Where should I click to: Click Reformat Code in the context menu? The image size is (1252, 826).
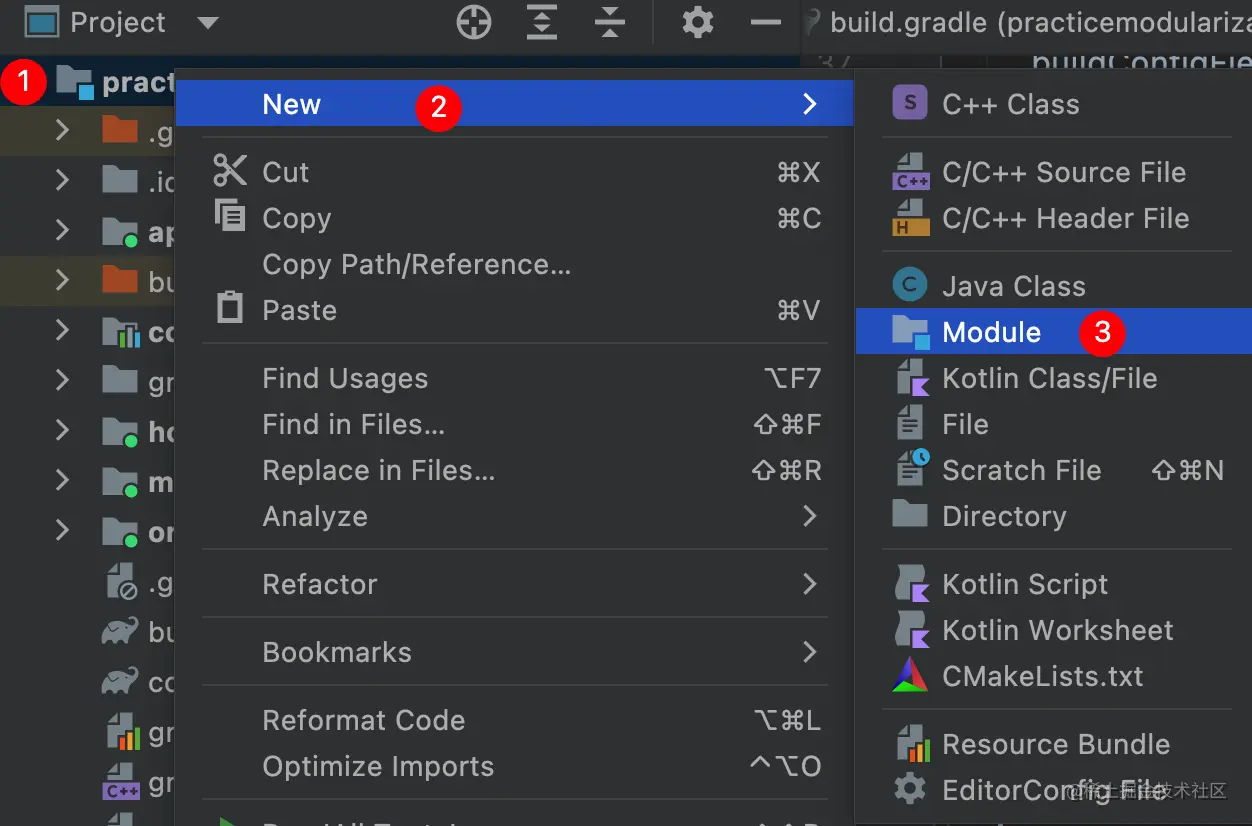click(363, 720)
